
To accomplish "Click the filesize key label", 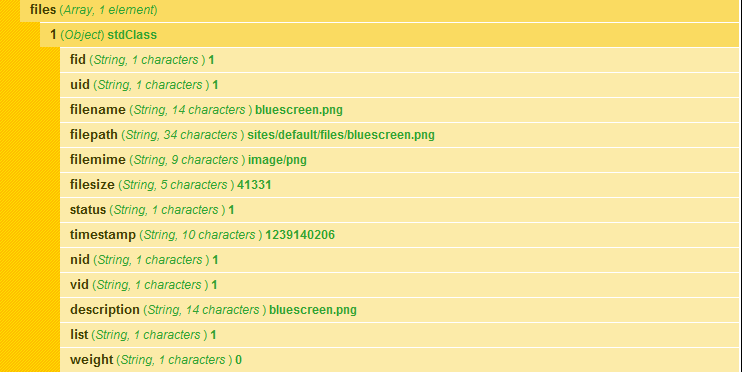I will pyautogui.click(x=92, y=185).
